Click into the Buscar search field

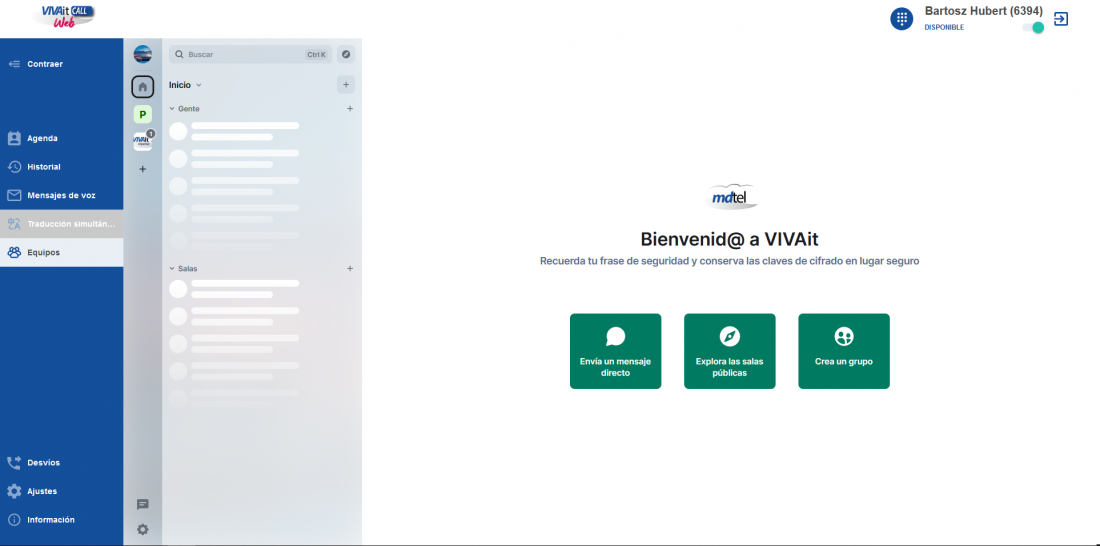tap(250, 54)
